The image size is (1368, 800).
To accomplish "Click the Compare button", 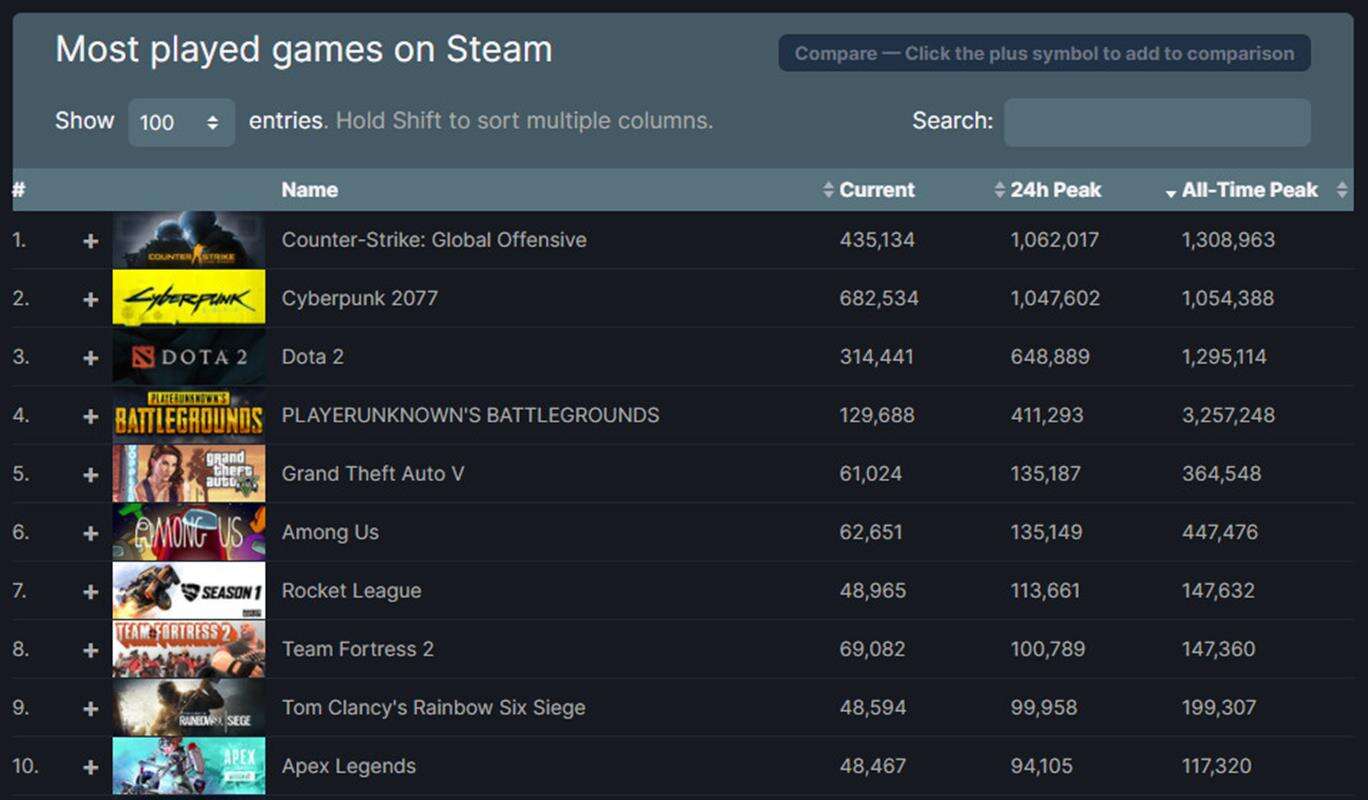I will pyautogui.click(x=1044, y=54).
